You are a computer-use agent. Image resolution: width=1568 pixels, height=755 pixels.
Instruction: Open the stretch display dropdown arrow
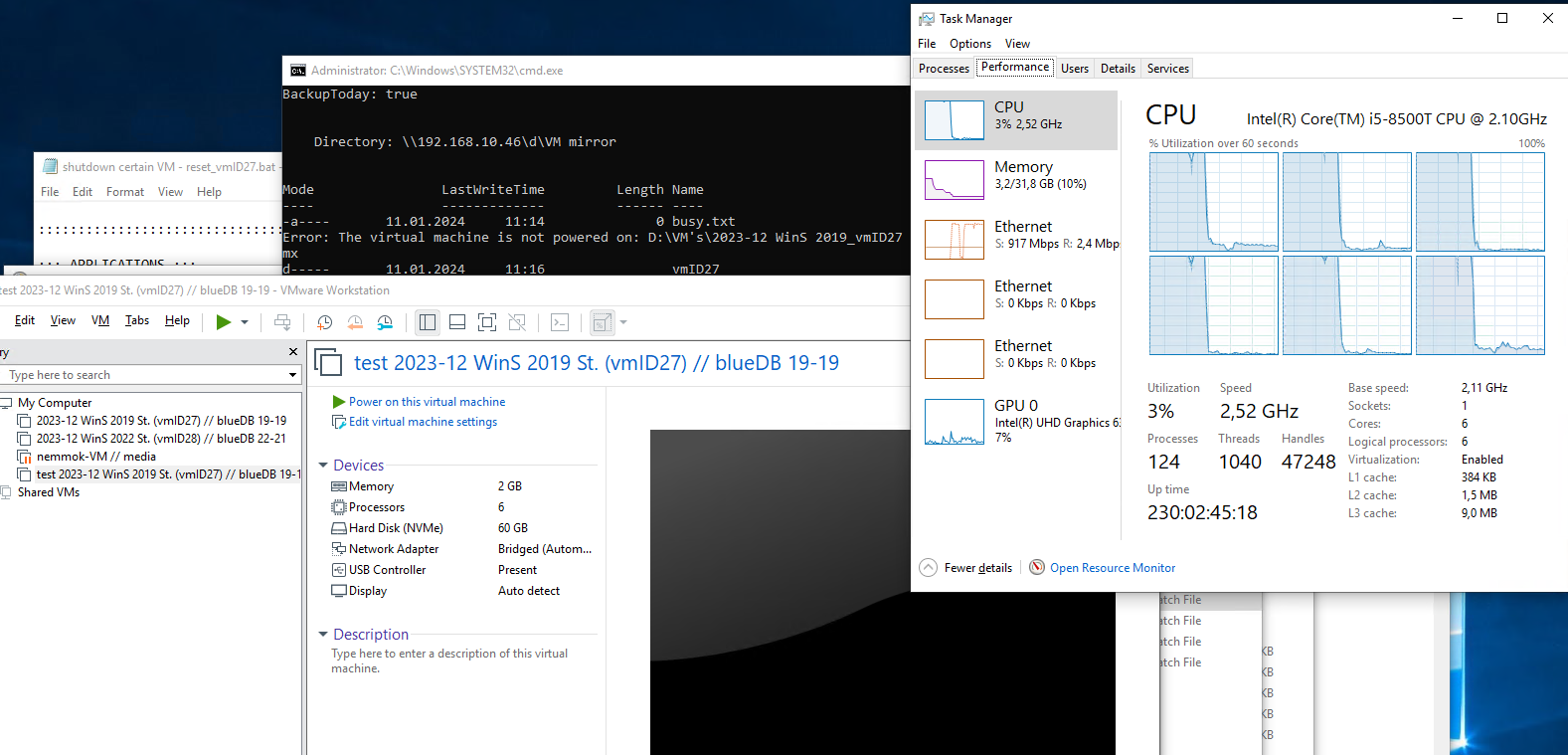(x=623, y=322)
